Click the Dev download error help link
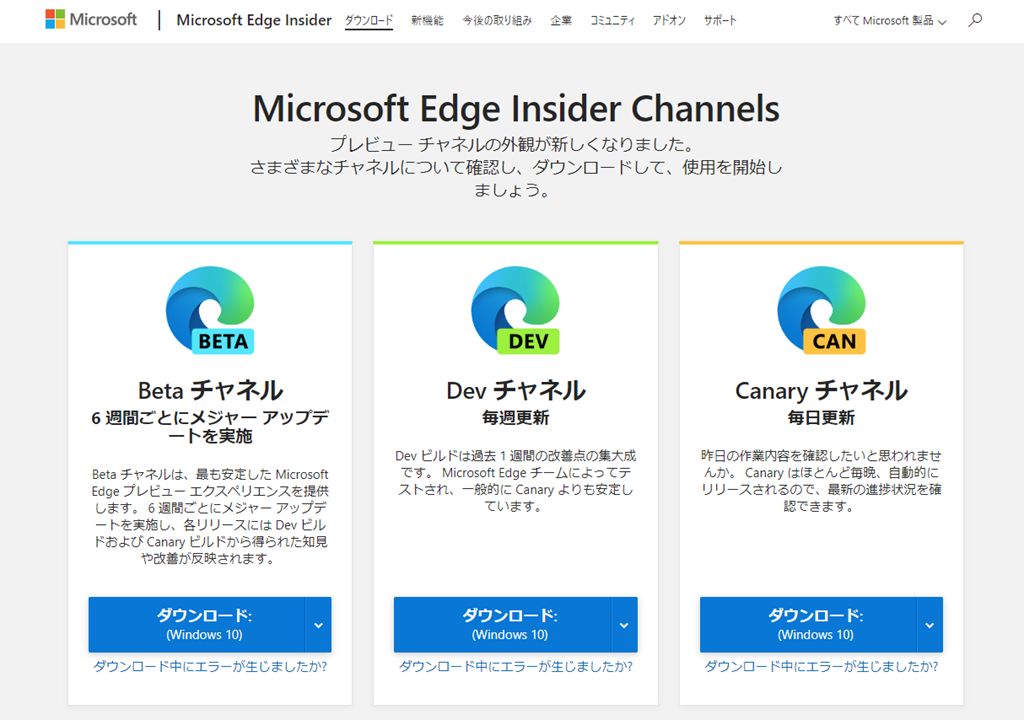 pos(516,666)
